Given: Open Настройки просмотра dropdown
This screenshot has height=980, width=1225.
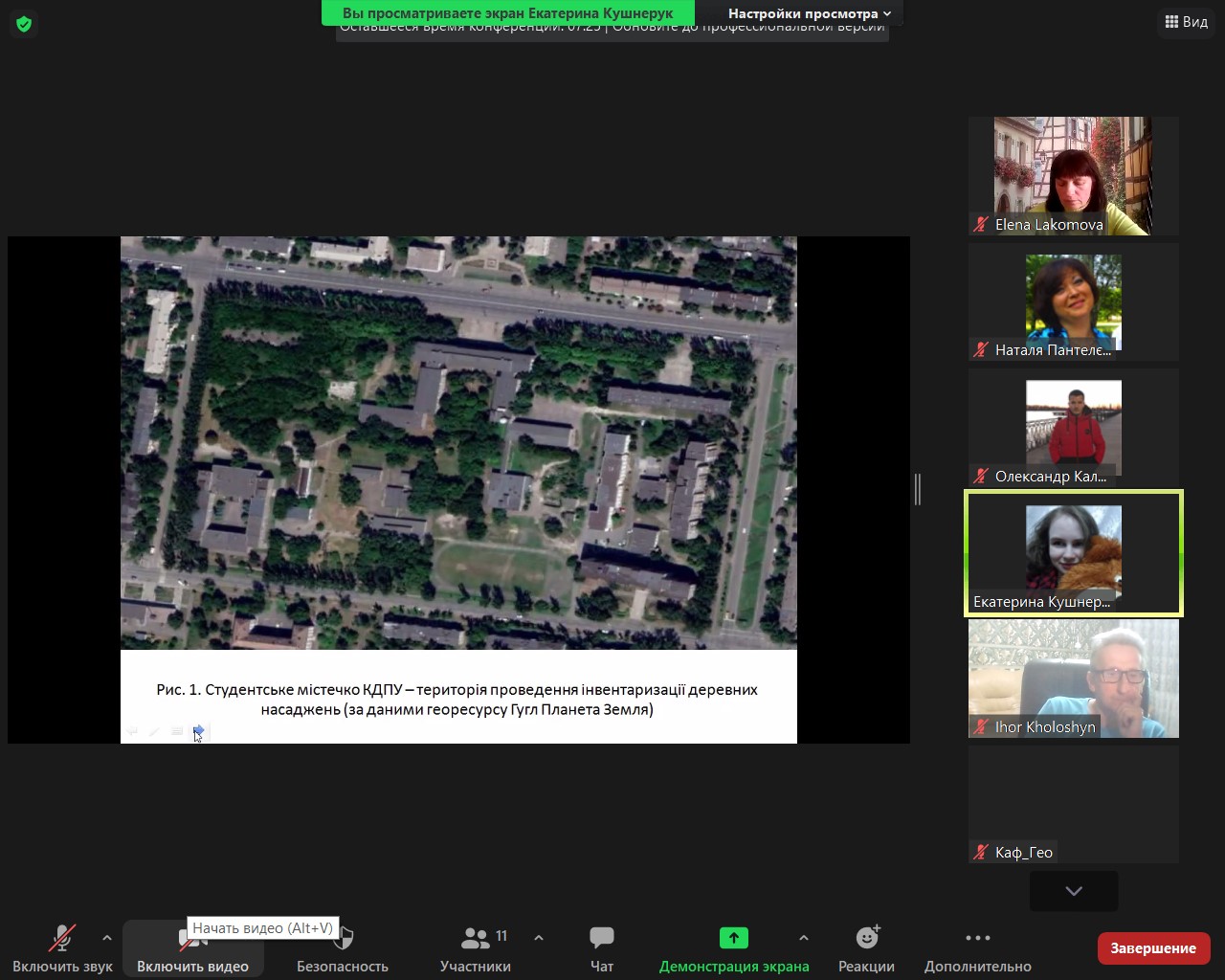Looking at the screenshot, I should 809,13.
